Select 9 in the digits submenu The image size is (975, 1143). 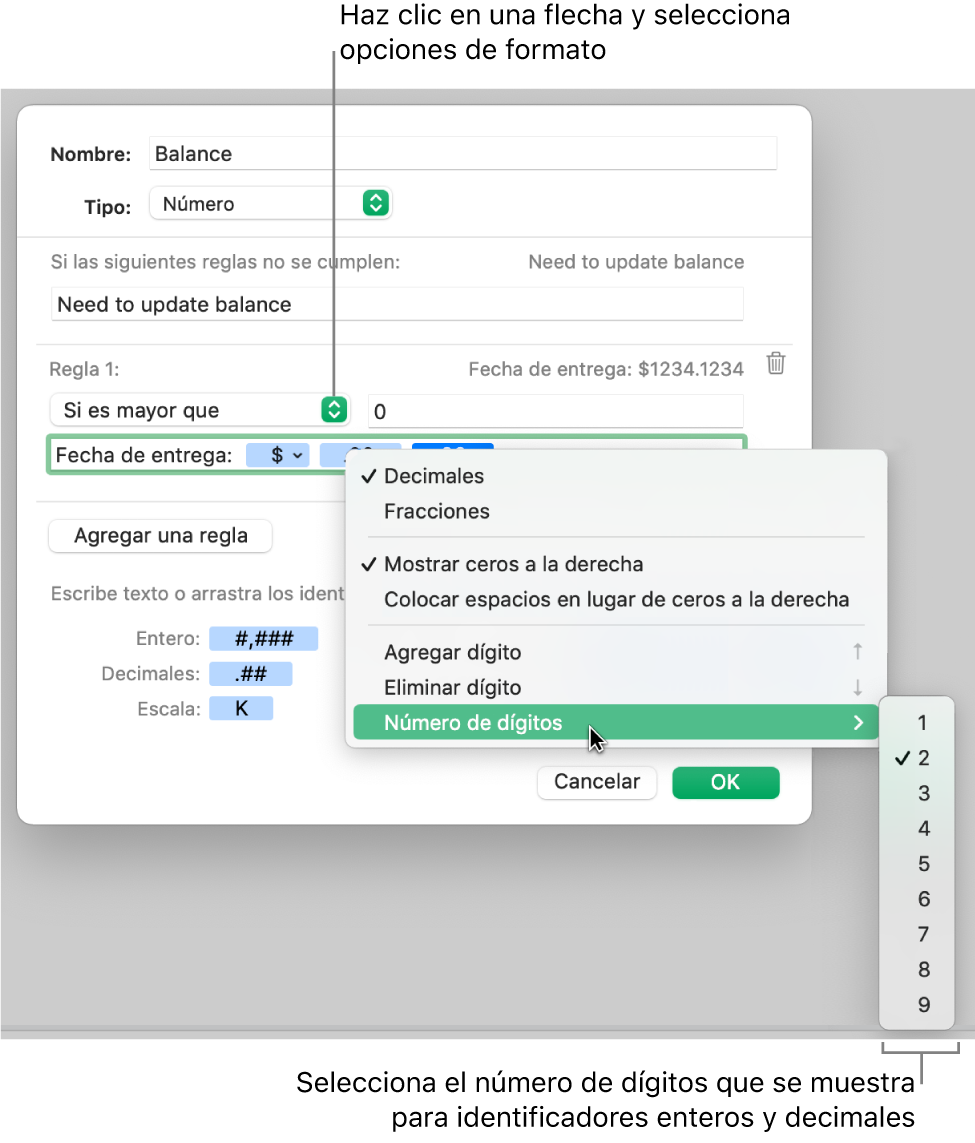pos(917,1004)
